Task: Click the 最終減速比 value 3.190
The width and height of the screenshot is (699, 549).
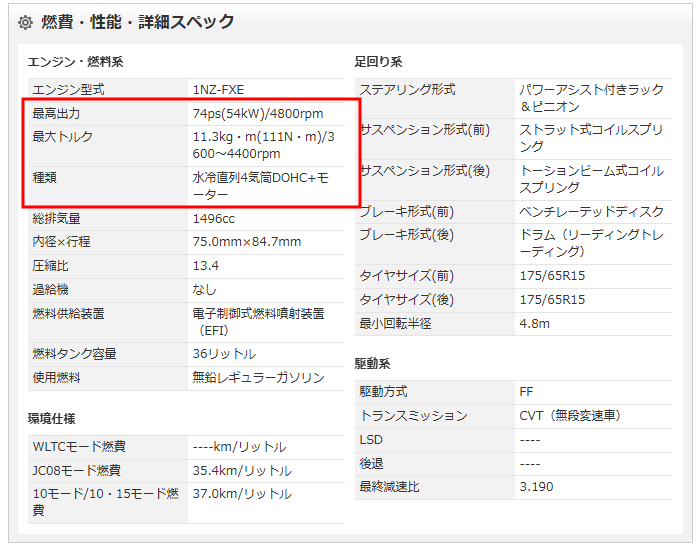Action: (536, 487)
